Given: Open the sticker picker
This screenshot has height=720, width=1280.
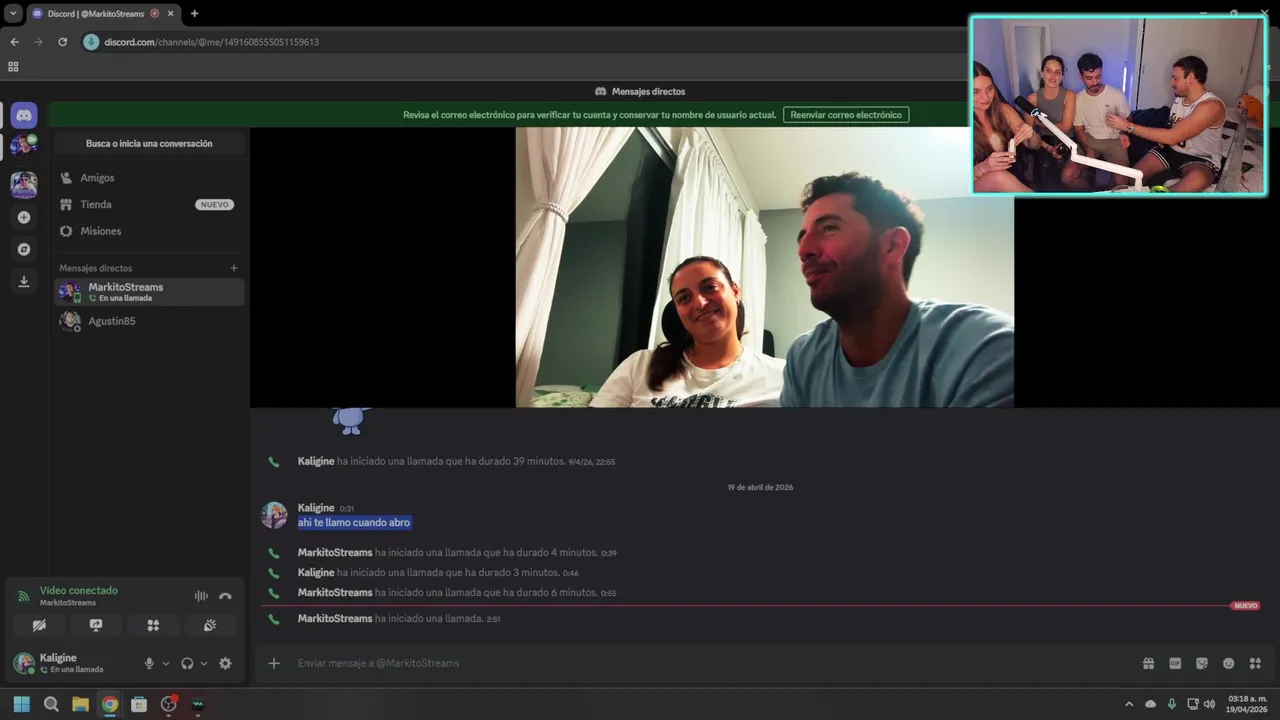Looking at the screenshot, I should click(x=1202, y=663).
